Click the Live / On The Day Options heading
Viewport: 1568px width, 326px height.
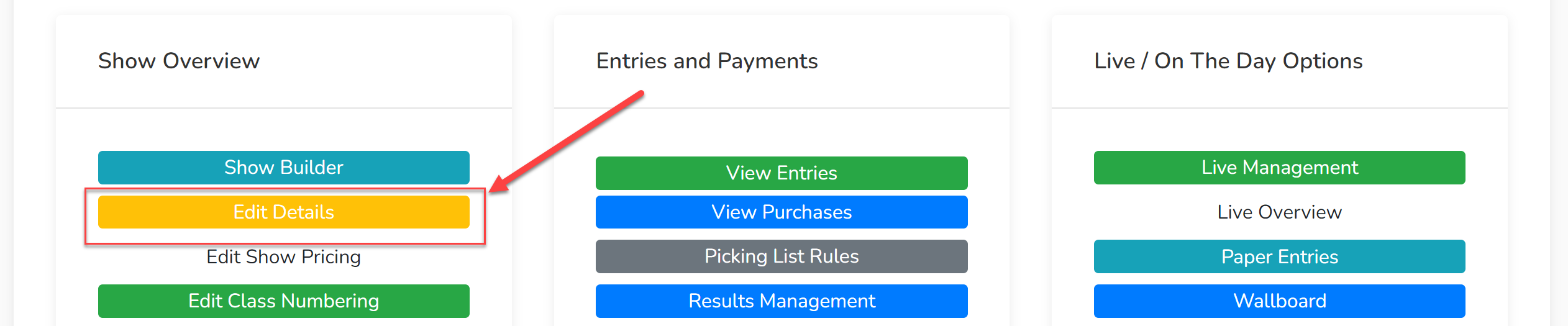[1228, 61]
